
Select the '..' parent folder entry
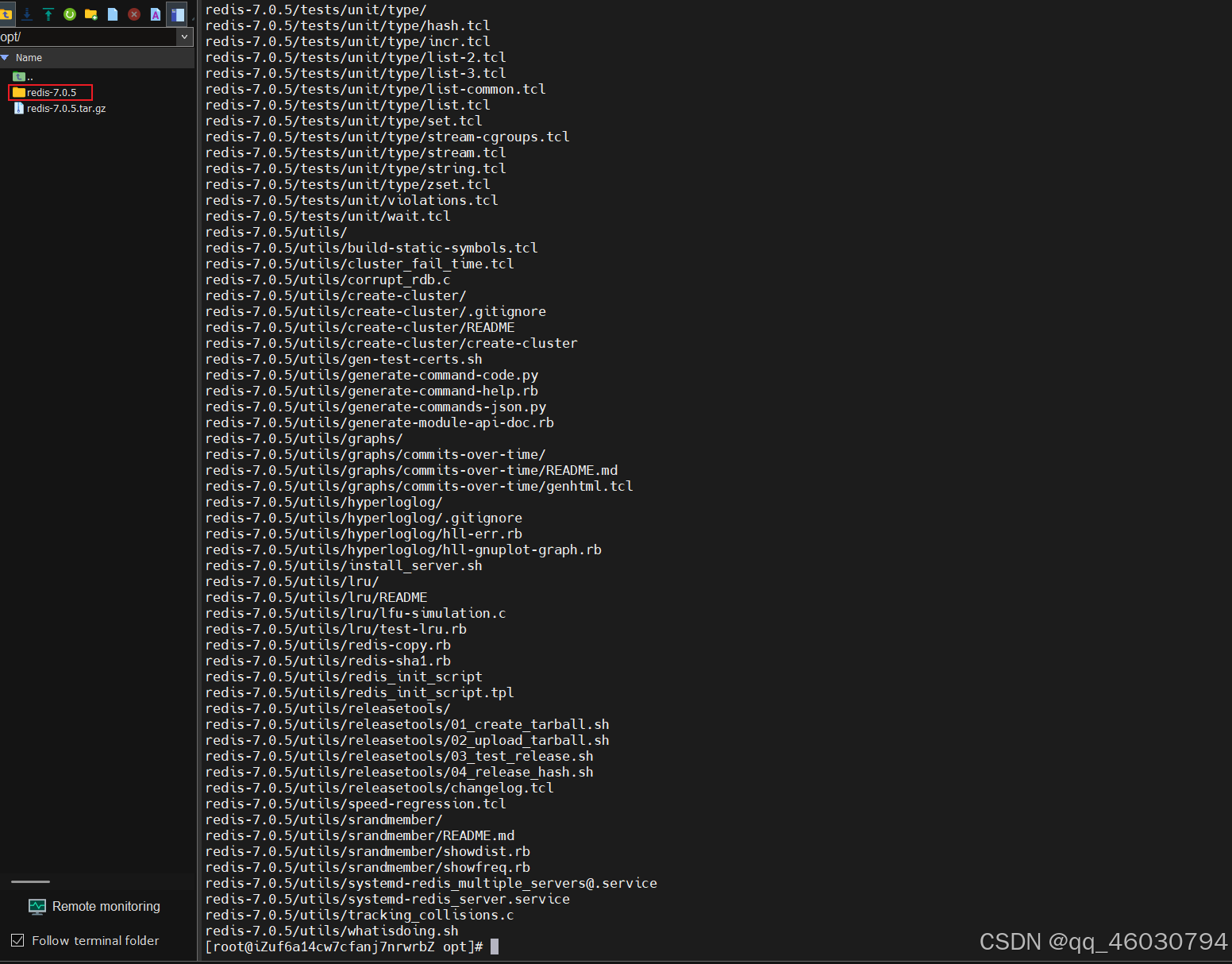[23, 76]
